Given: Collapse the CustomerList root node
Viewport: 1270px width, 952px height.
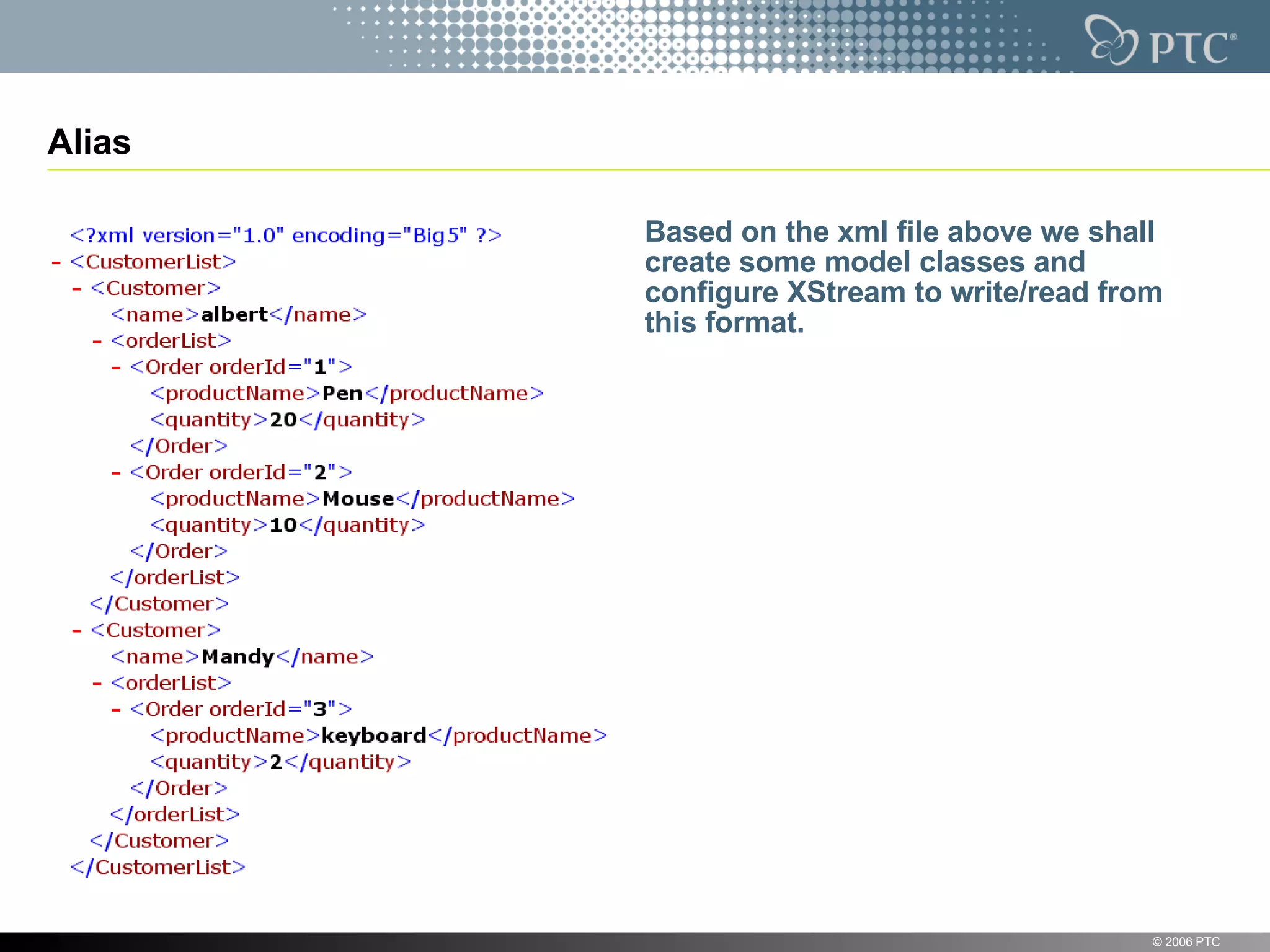Looking at the screenshot, I should coord(56,263).
